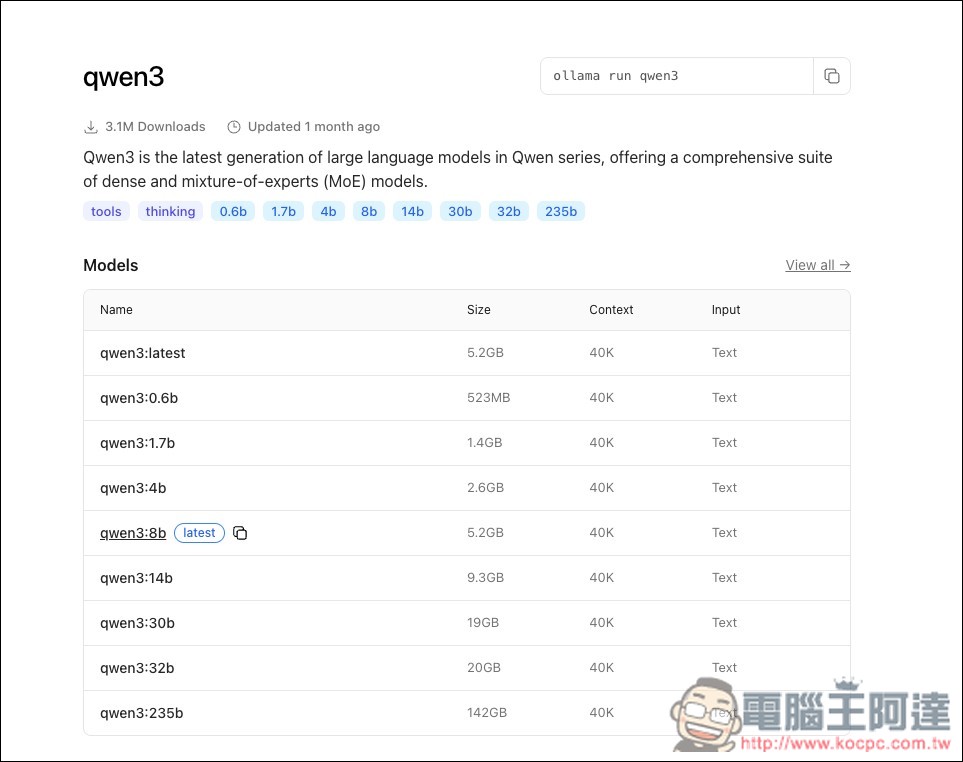Viewport: 963px width, 762px height.
Task: Click the 9.3GB size value
Action: coord(485,578)
